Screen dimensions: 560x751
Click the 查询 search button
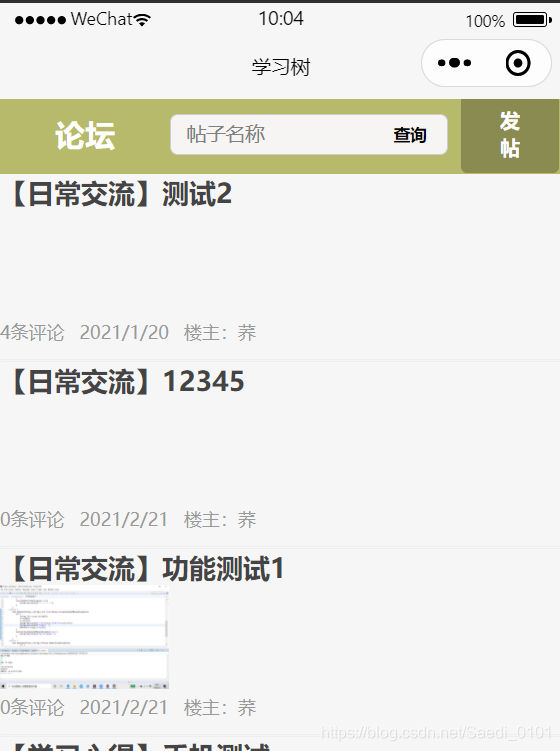[410, 135]
